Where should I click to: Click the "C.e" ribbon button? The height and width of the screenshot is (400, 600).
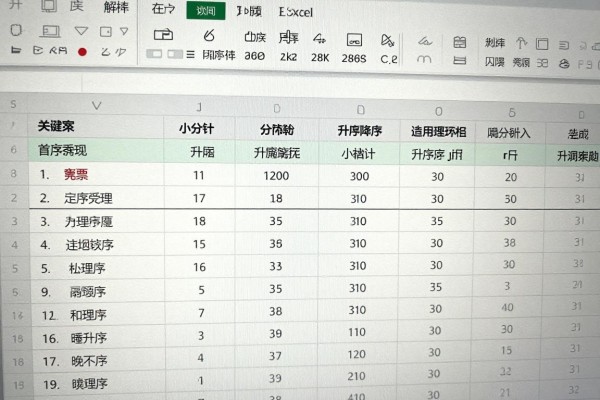389,59
